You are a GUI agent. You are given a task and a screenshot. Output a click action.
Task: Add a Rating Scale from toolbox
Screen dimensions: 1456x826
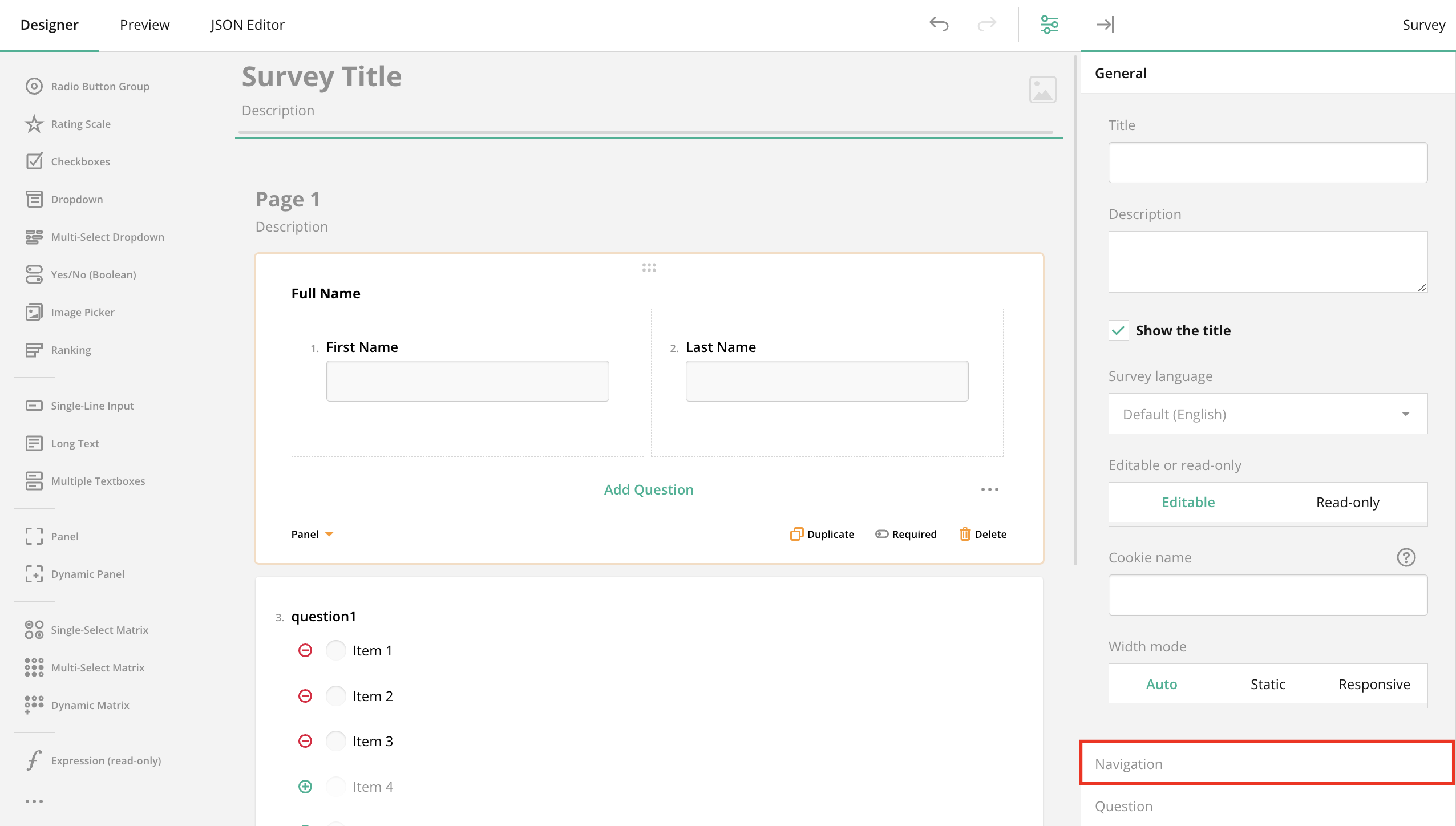(x=80, y=124)
